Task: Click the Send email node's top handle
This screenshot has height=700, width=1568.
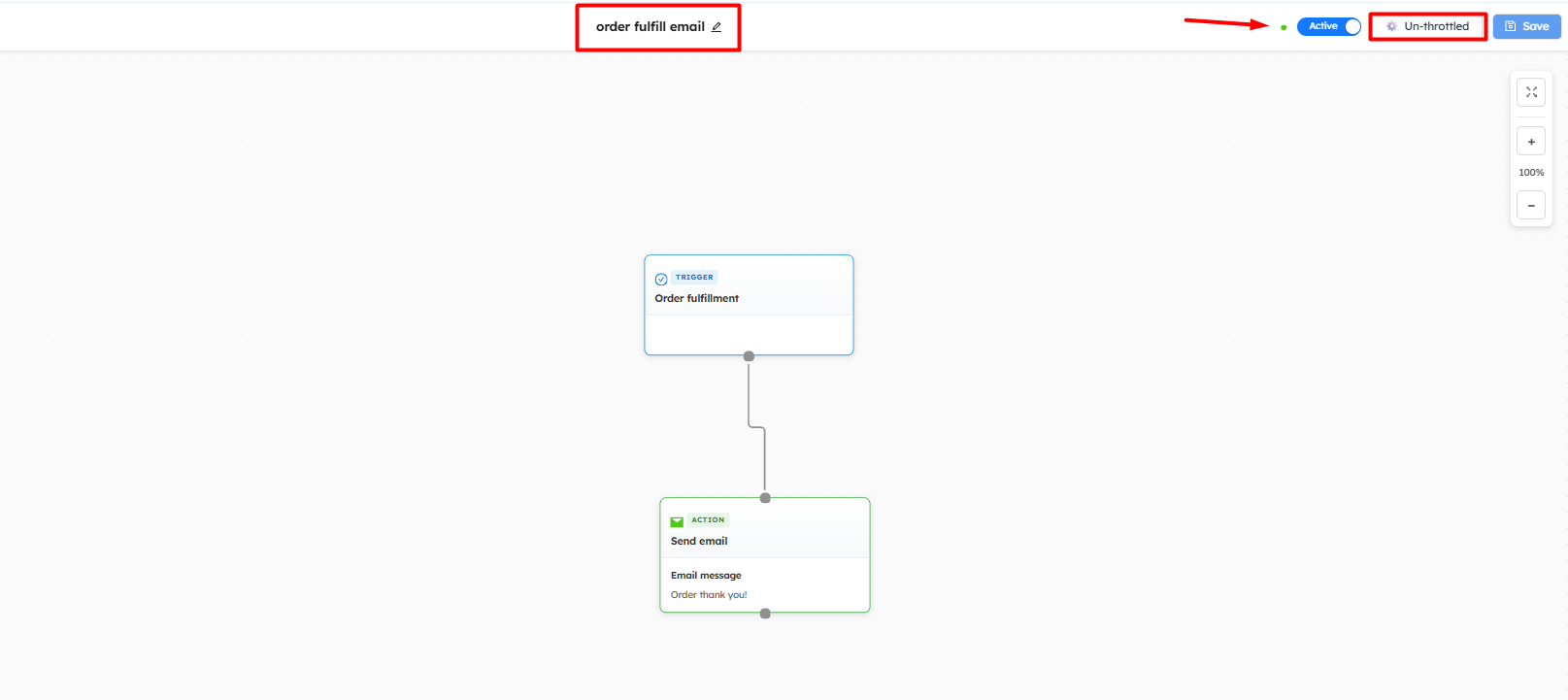Action: coord(765,498)
